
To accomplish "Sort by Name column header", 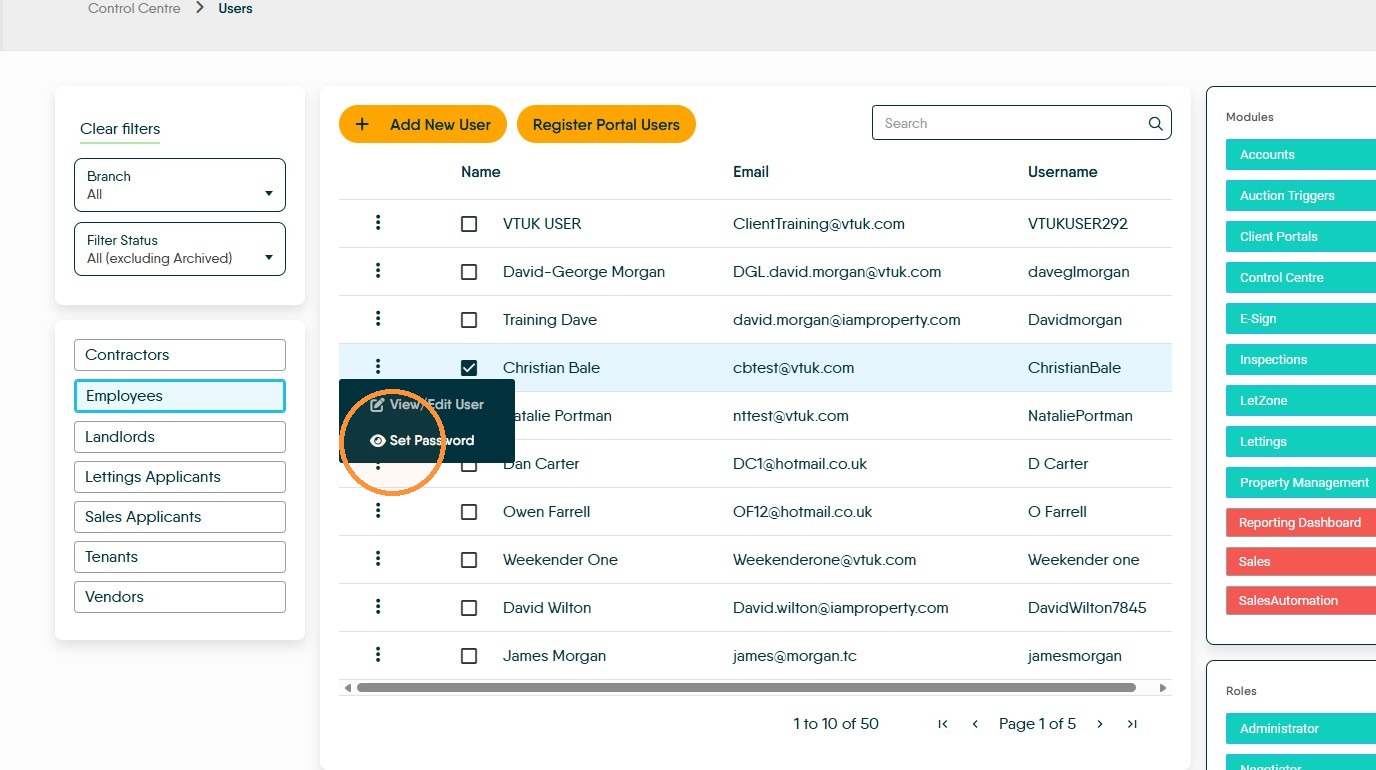I will click(480, 172).
